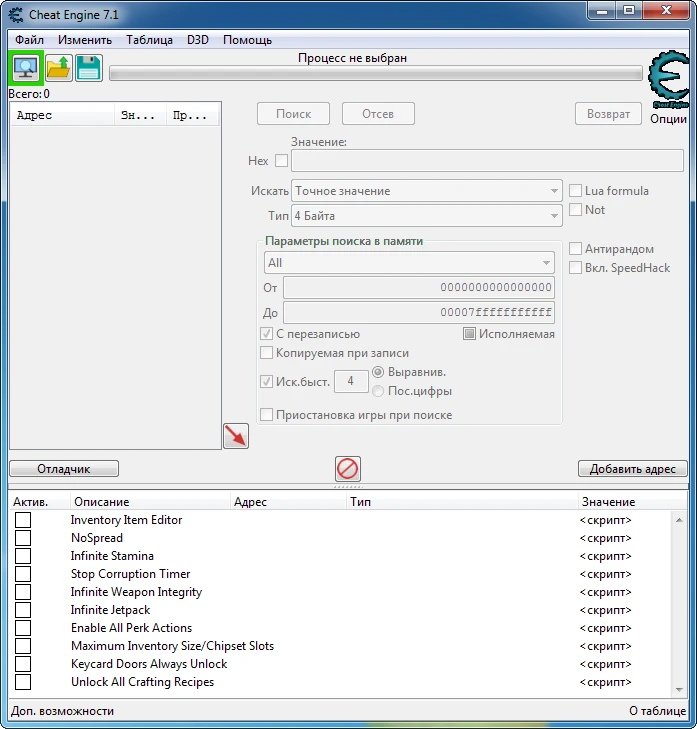
Task: Enable the Антирандом checkbox
Action: (x=575, y=249)
